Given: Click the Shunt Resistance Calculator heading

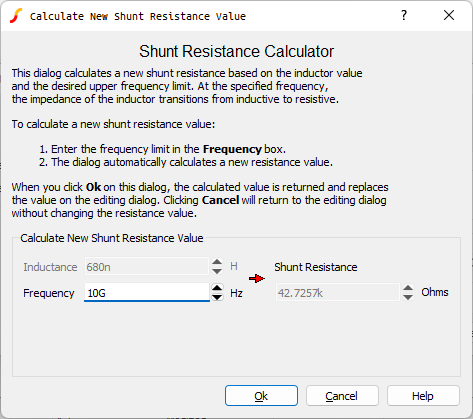Looking at the screenshot, I should (236, 52).
